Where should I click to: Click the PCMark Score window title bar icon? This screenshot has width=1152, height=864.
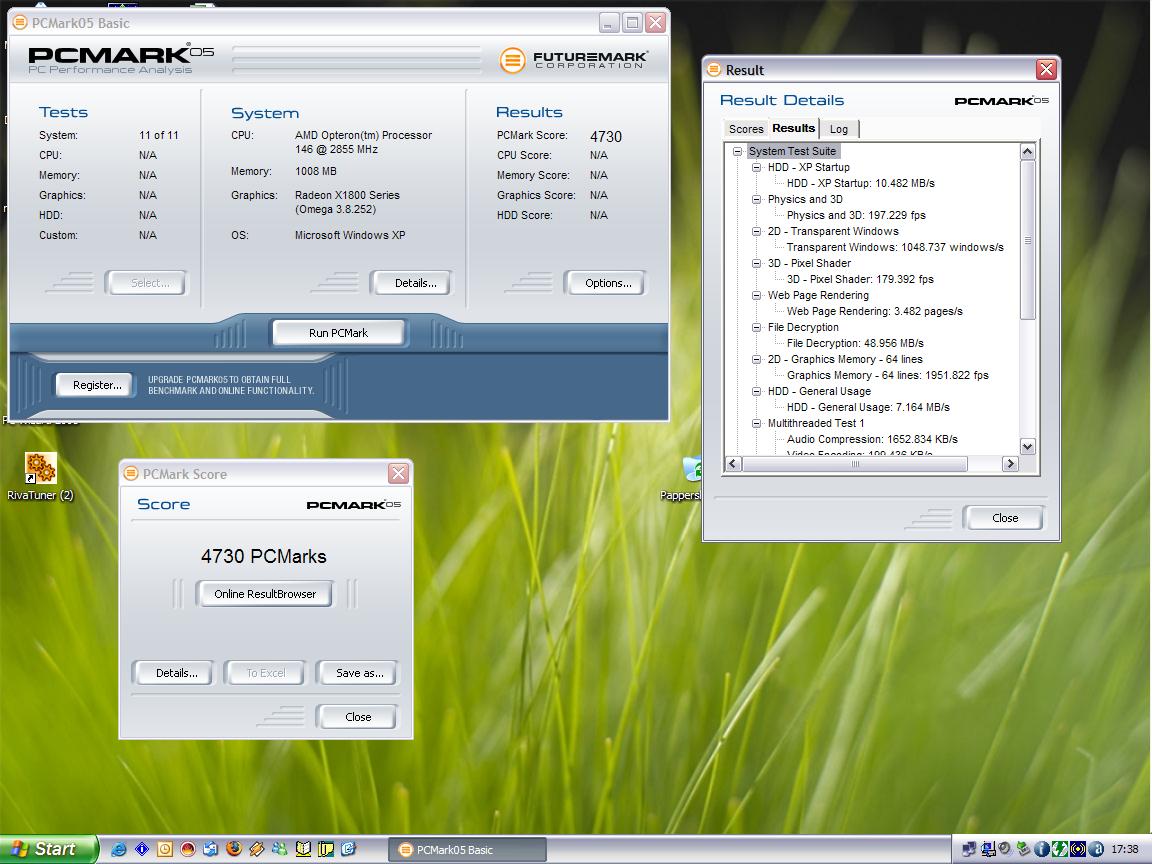[x=132, y=474]
